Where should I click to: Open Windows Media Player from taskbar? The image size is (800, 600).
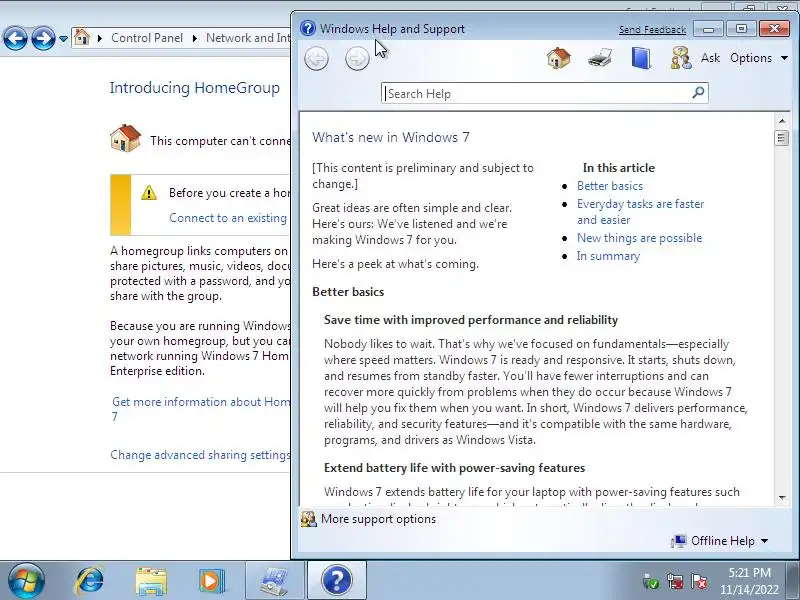[x=211, y=581]
